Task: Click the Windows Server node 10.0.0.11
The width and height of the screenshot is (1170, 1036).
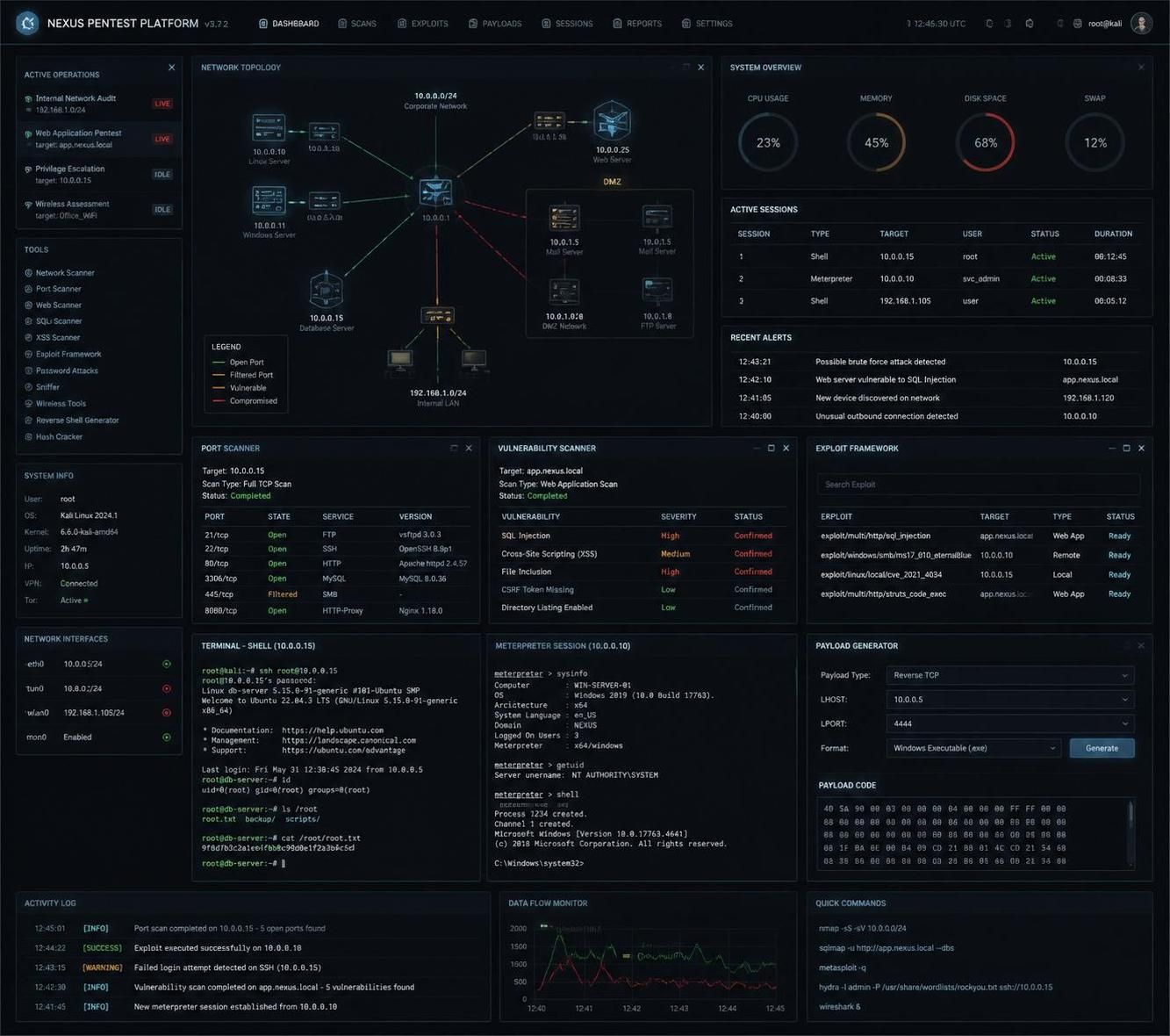Action: (269, 200)
